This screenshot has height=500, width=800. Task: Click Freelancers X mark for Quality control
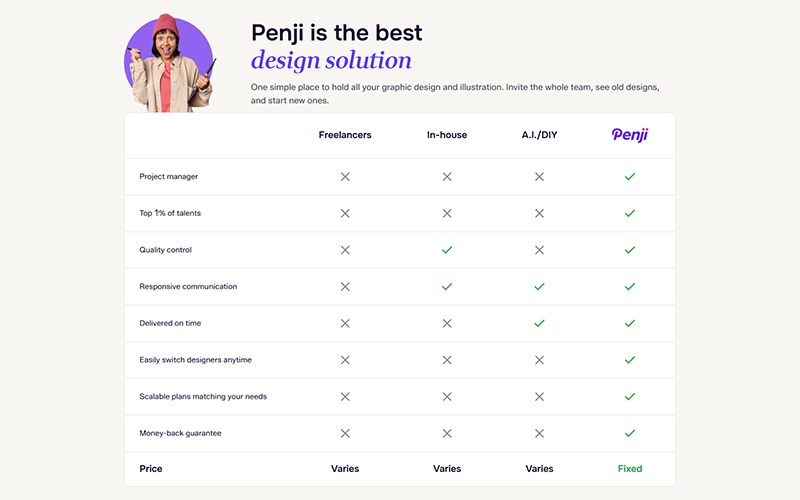(345, 250)
